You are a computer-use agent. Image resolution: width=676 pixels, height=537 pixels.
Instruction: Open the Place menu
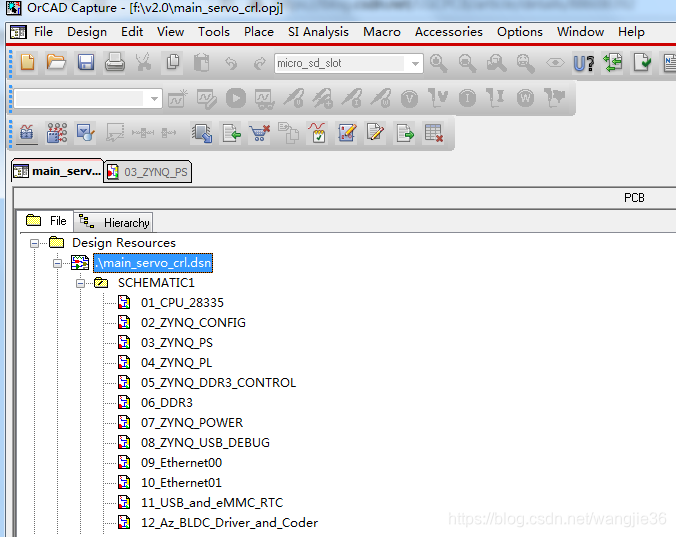coord(258,31)
